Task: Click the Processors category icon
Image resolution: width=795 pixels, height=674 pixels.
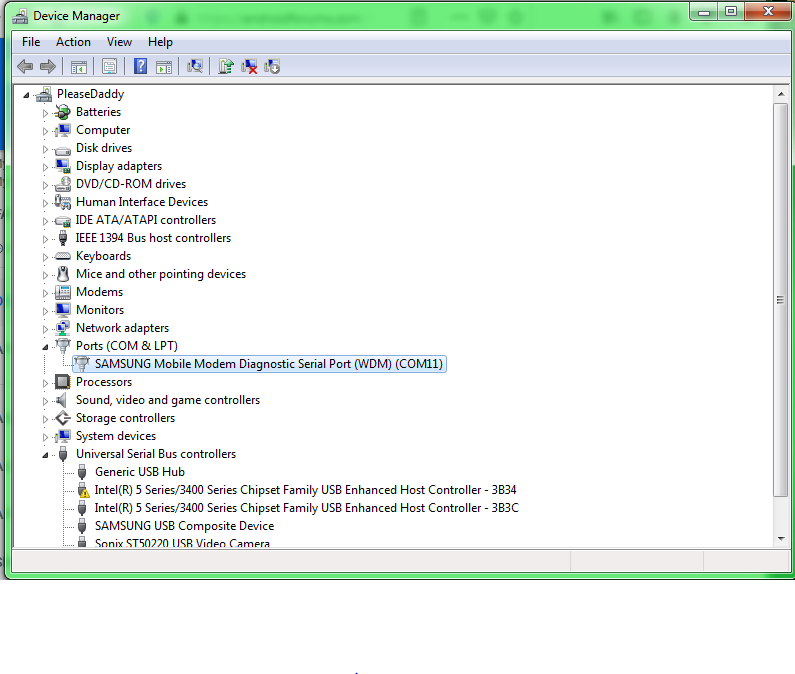Action: tap(63, 382)
